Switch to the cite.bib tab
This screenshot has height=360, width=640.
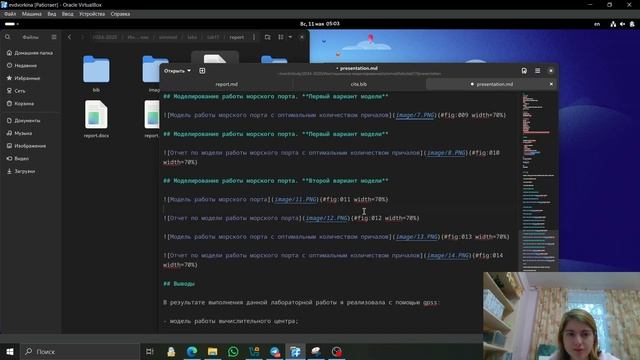359,84
